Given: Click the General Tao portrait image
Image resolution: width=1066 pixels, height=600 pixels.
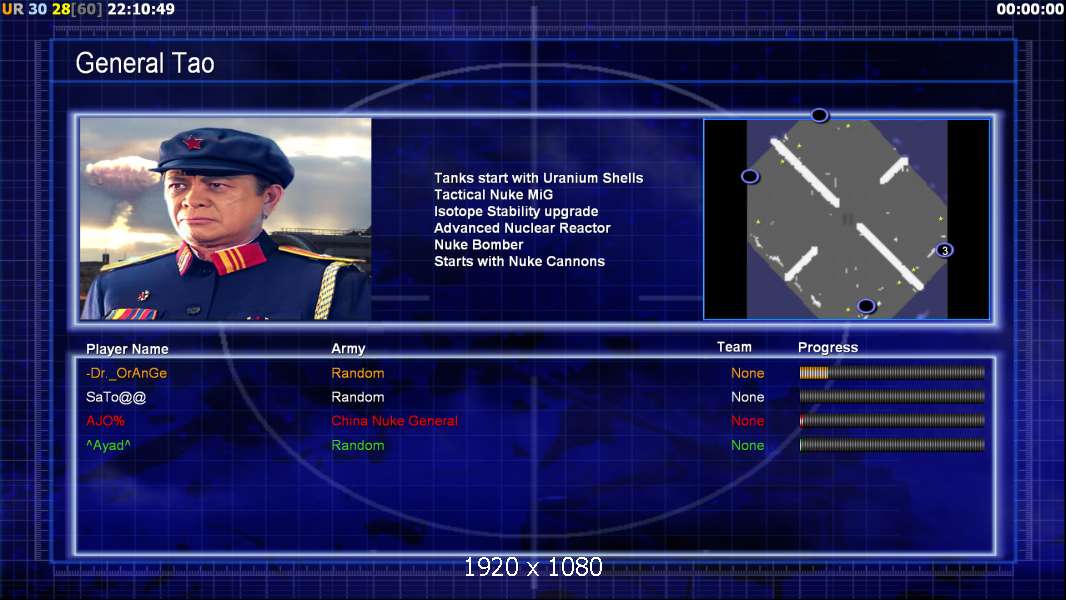Looking at the screenshot, I should pos(226,219).
